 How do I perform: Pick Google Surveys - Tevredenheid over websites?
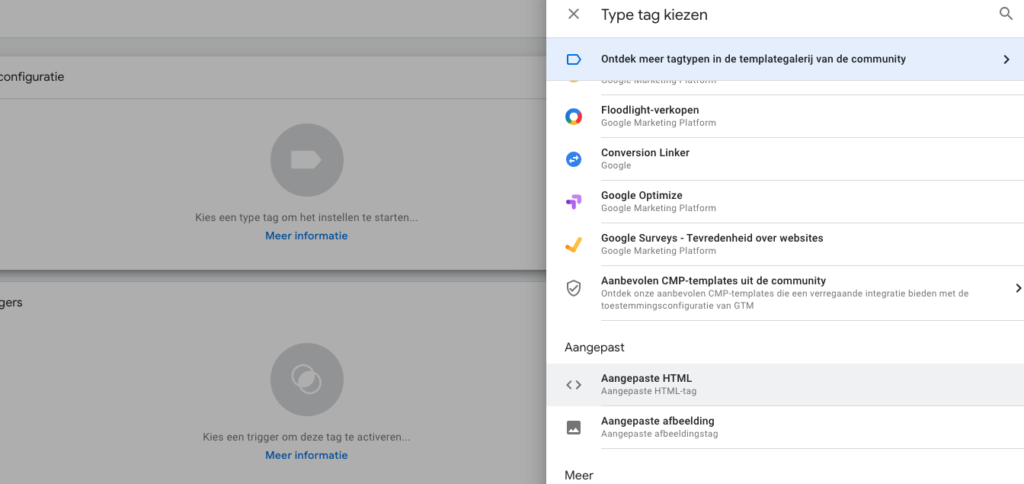coord(785,244)
